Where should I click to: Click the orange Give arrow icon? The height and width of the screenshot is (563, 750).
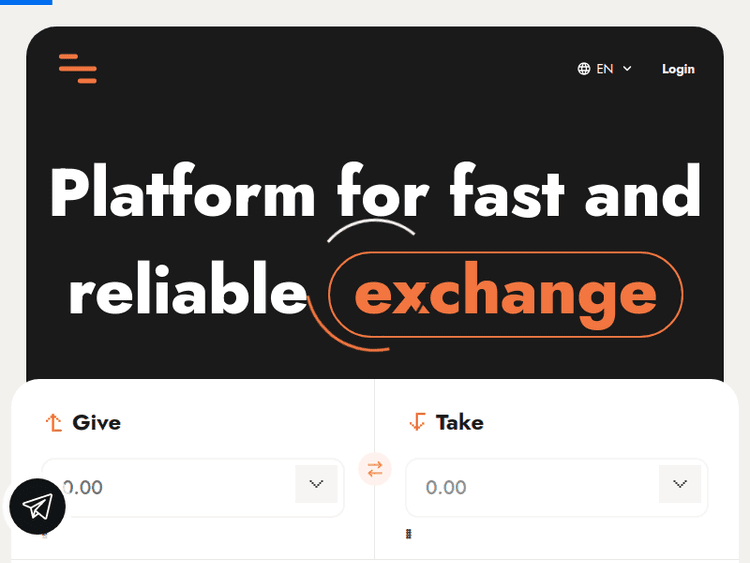click(x=54, y=423)
